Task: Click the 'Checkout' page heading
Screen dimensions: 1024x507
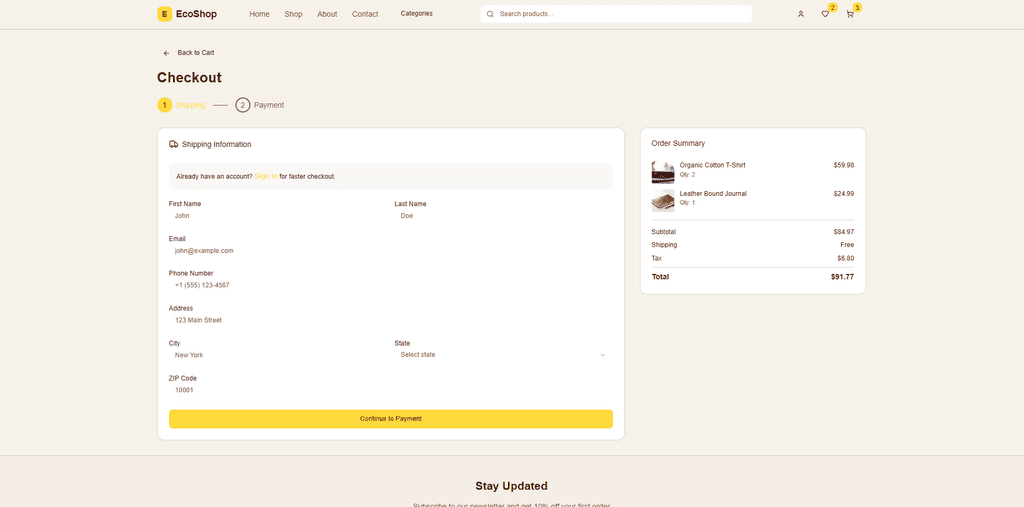Action: click(189, 78)
